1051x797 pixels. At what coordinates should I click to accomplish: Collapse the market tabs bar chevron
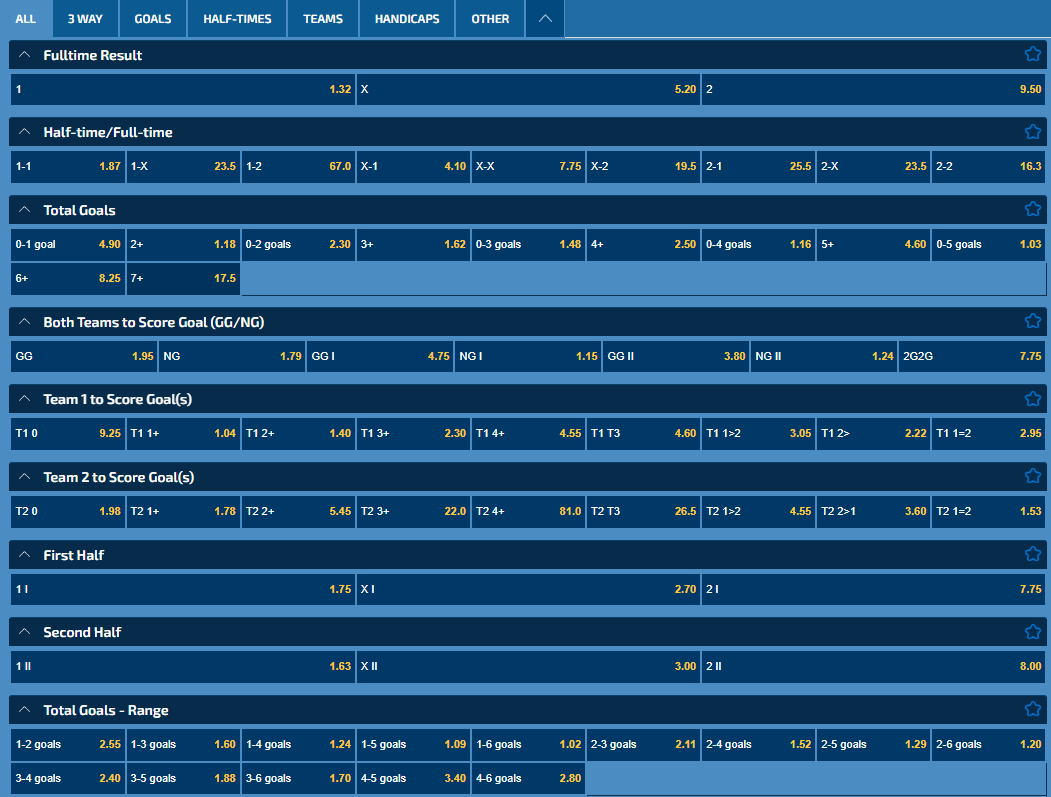point(545,19)
